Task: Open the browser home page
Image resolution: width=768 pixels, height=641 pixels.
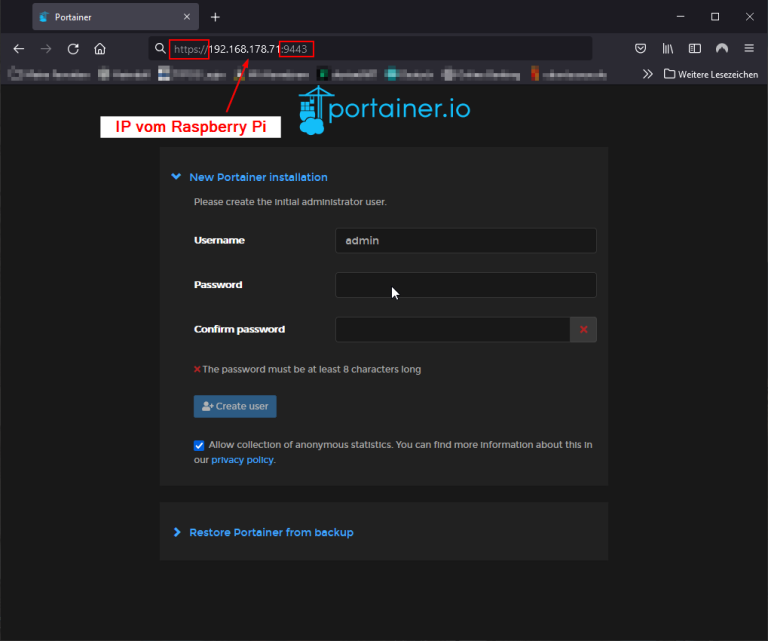Action: pos(100,49)
